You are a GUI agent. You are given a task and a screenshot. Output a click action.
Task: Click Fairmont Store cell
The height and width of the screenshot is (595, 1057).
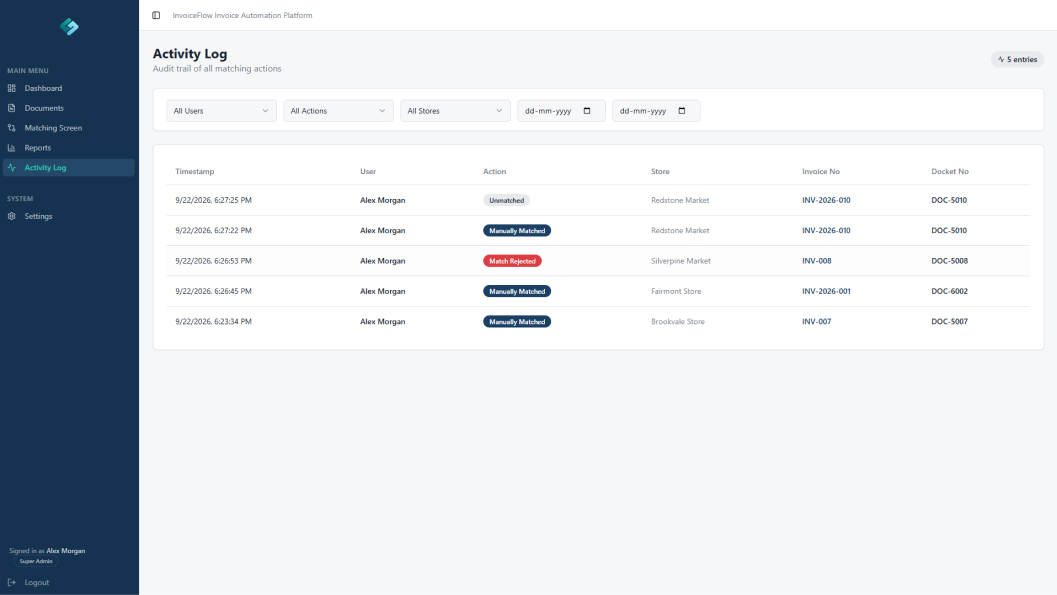(x=676, y=291)
